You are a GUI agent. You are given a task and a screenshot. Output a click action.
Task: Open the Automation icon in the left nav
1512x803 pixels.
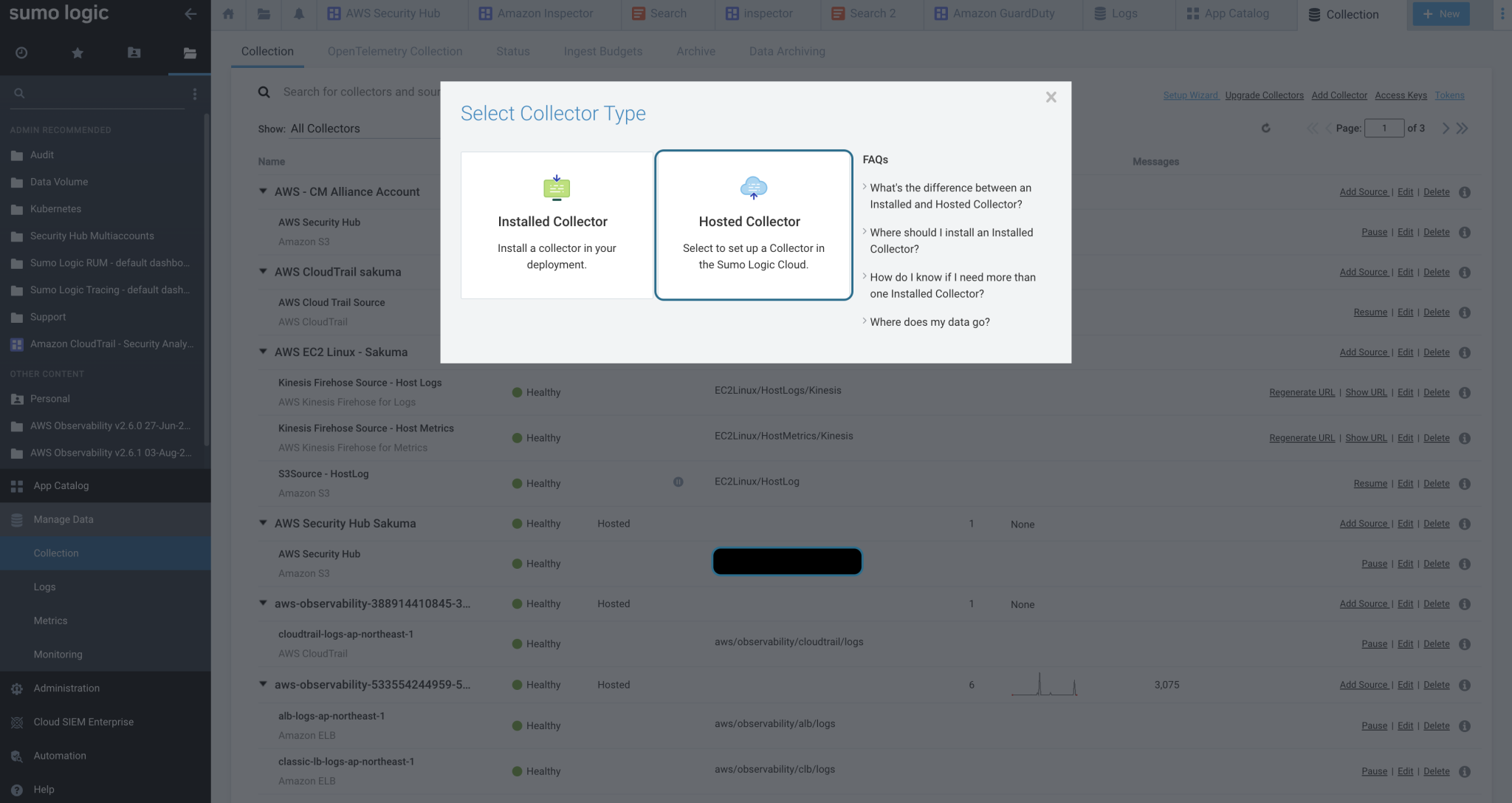[x=16, y=755]
